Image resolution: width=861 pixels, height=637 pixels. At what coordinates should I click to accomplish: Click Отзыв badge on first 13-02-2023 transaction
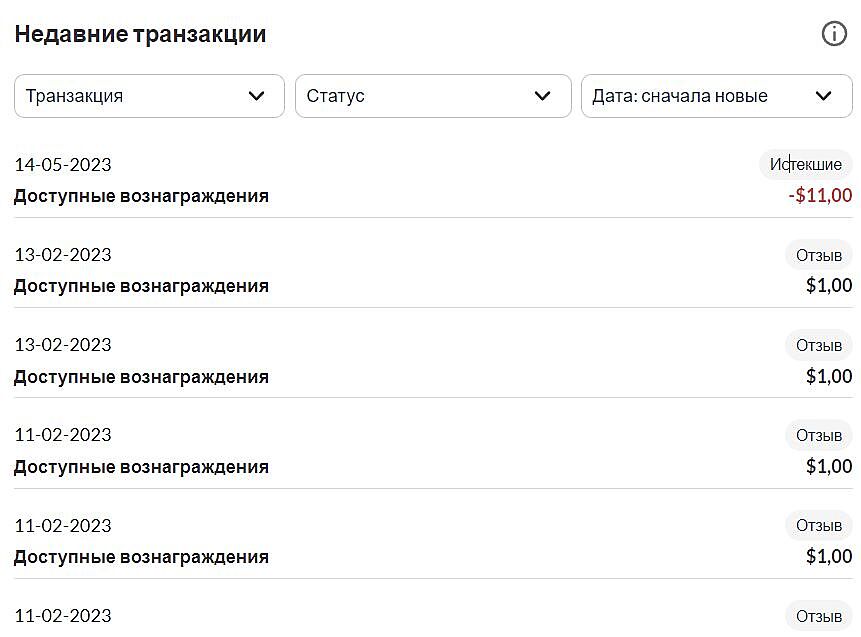819,255
